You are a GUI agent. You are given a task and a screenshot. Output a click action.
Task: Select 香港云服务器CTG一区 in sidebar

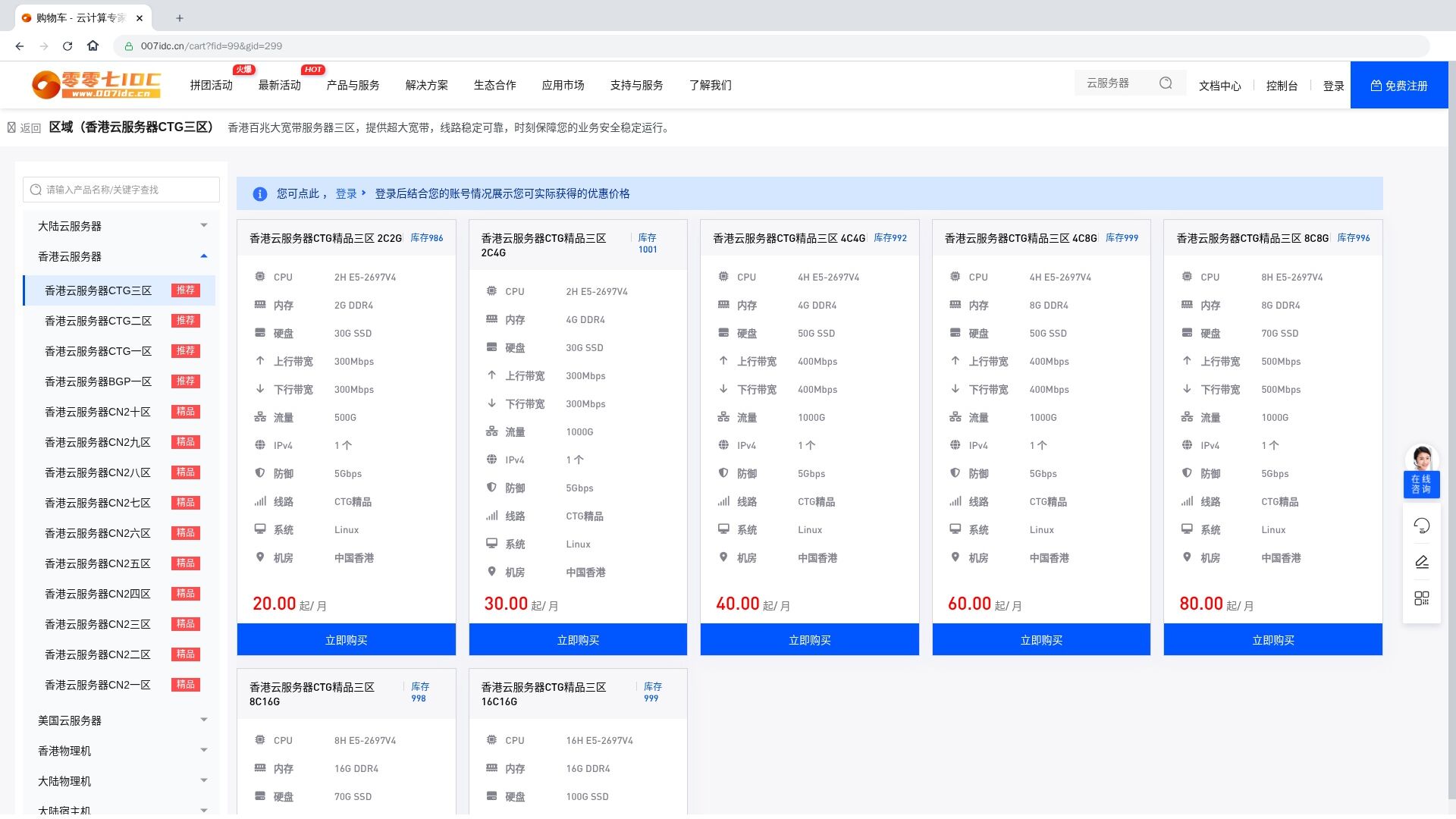(120, 351)
